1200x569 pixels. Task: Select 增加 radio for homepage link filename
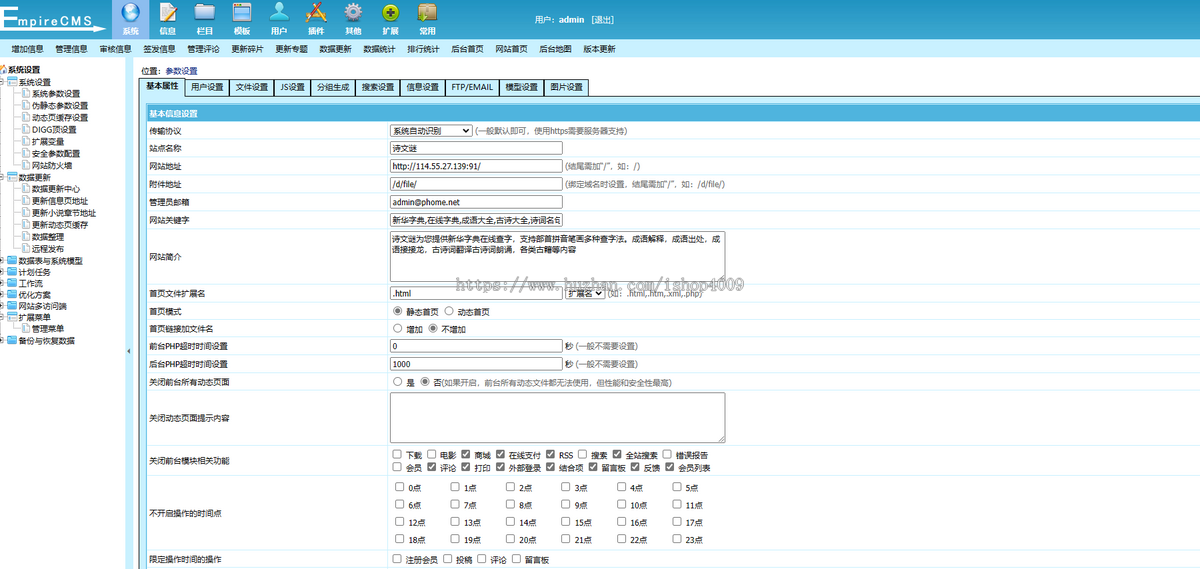[x=399, y=328]
